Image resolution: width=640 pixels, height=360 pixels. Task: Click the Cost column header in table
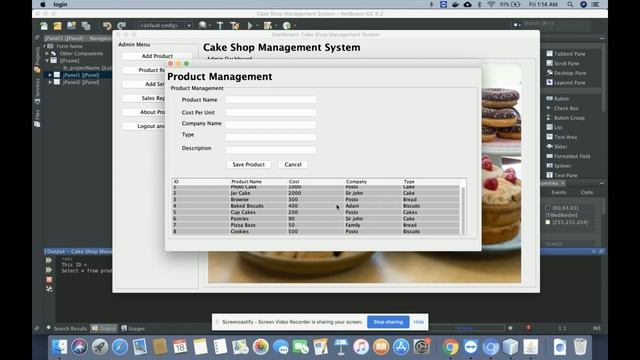294,182
